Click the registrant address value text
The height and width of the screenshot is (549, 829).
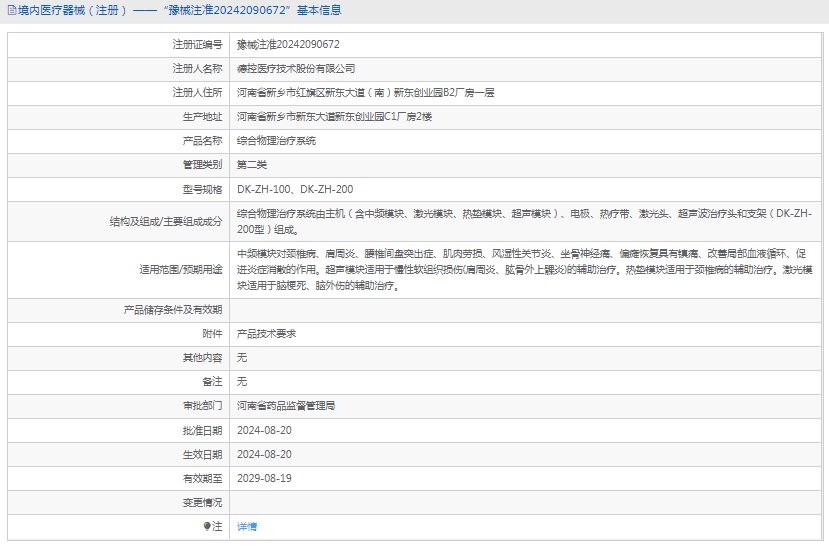click(365, 93)
